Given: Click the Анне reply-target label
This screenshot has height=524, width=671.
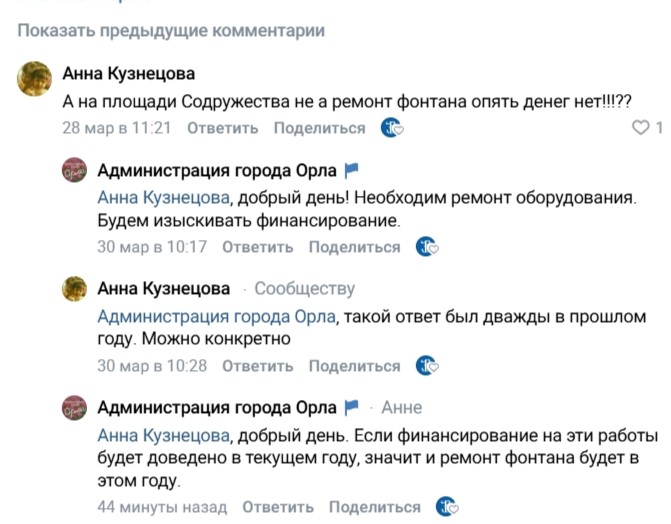Looking at the screenshot, I should (x=402, y=408).
